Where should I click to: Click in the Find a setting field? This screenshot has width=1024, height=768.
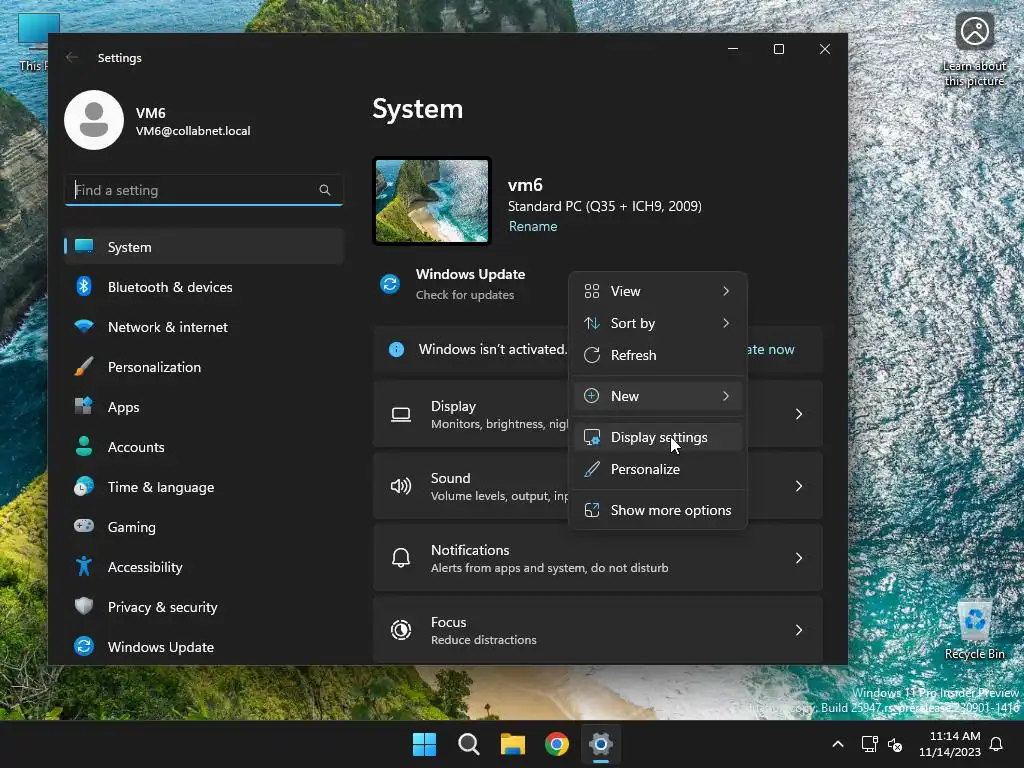(x=204, y=190)
